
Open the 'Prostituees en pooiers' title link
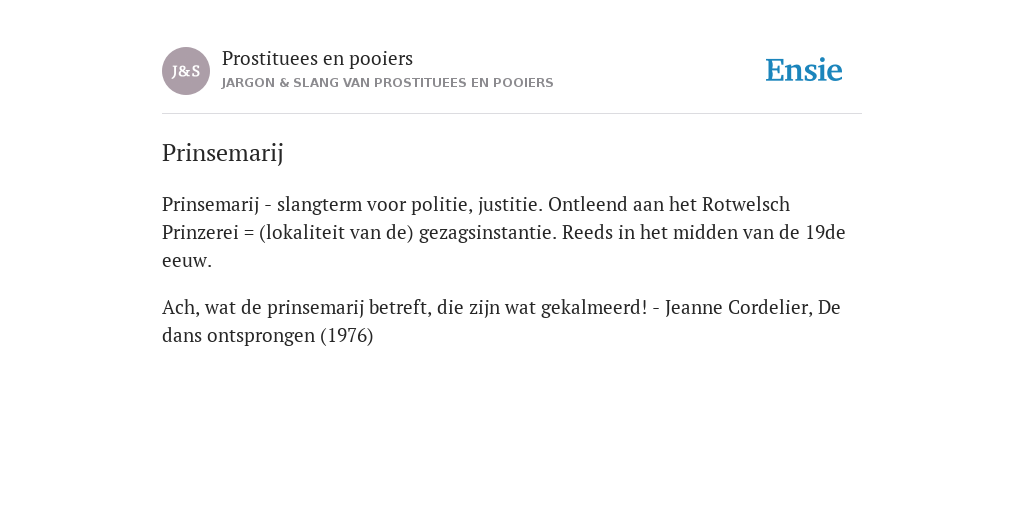pyautogui.click(x=317, y=58)
